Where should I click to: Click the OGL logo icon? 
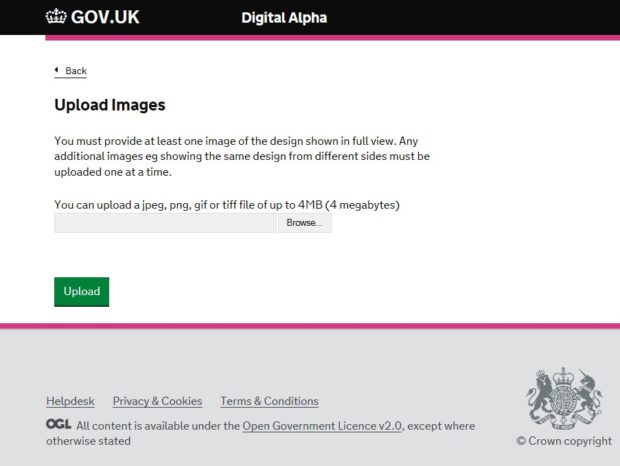click(x=59, y=424)
